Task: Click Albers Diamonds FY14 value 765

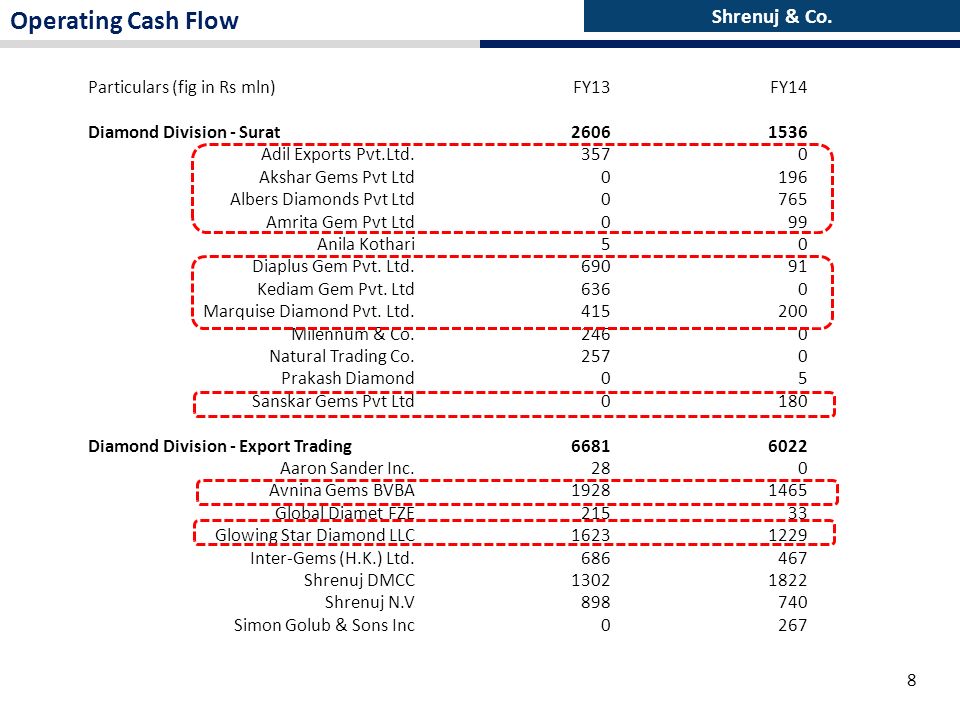Action: point(793,199)
